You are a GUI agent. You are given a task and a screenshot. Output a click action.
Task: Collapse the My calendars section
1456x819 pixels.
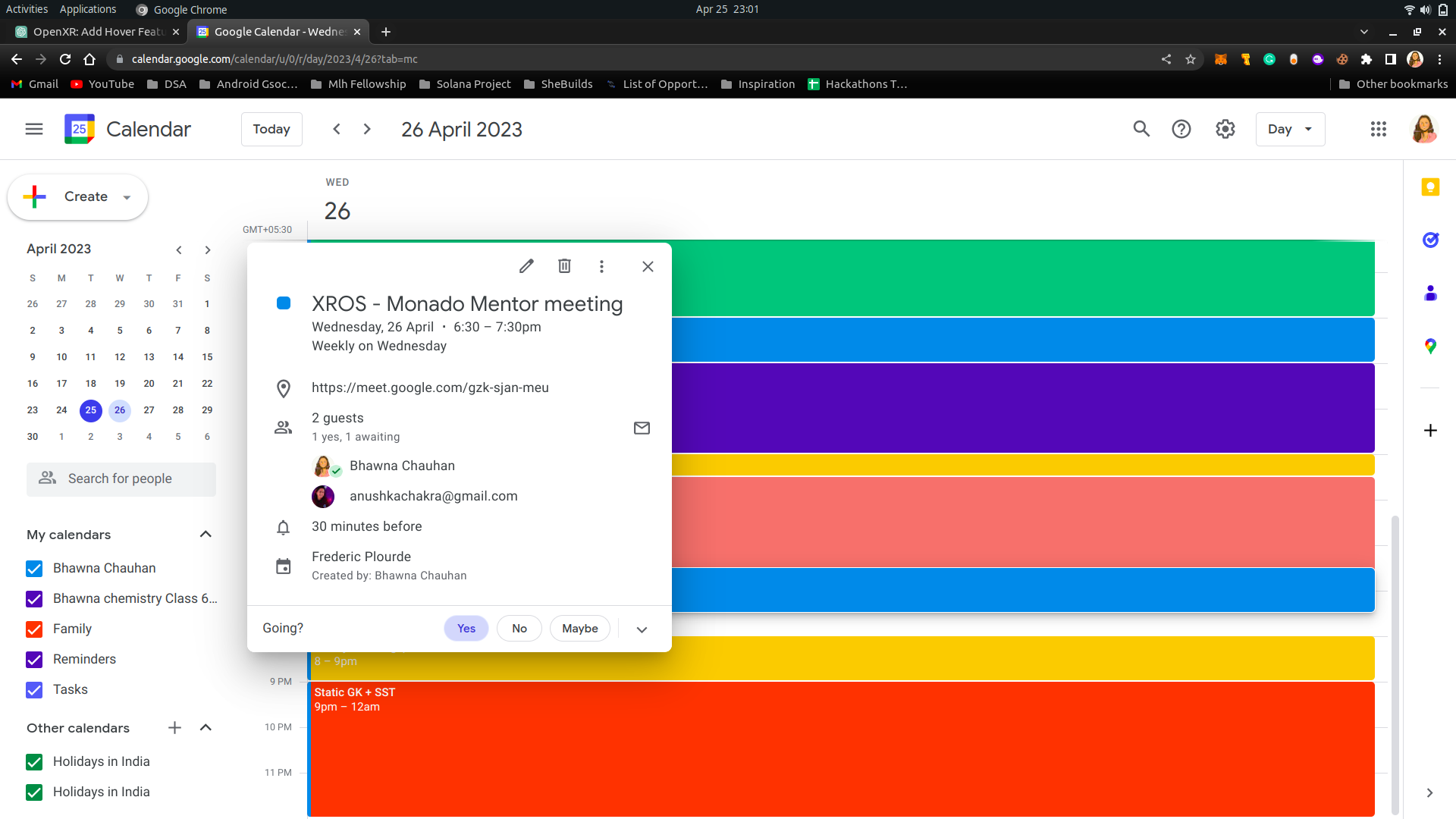point(206,534)
